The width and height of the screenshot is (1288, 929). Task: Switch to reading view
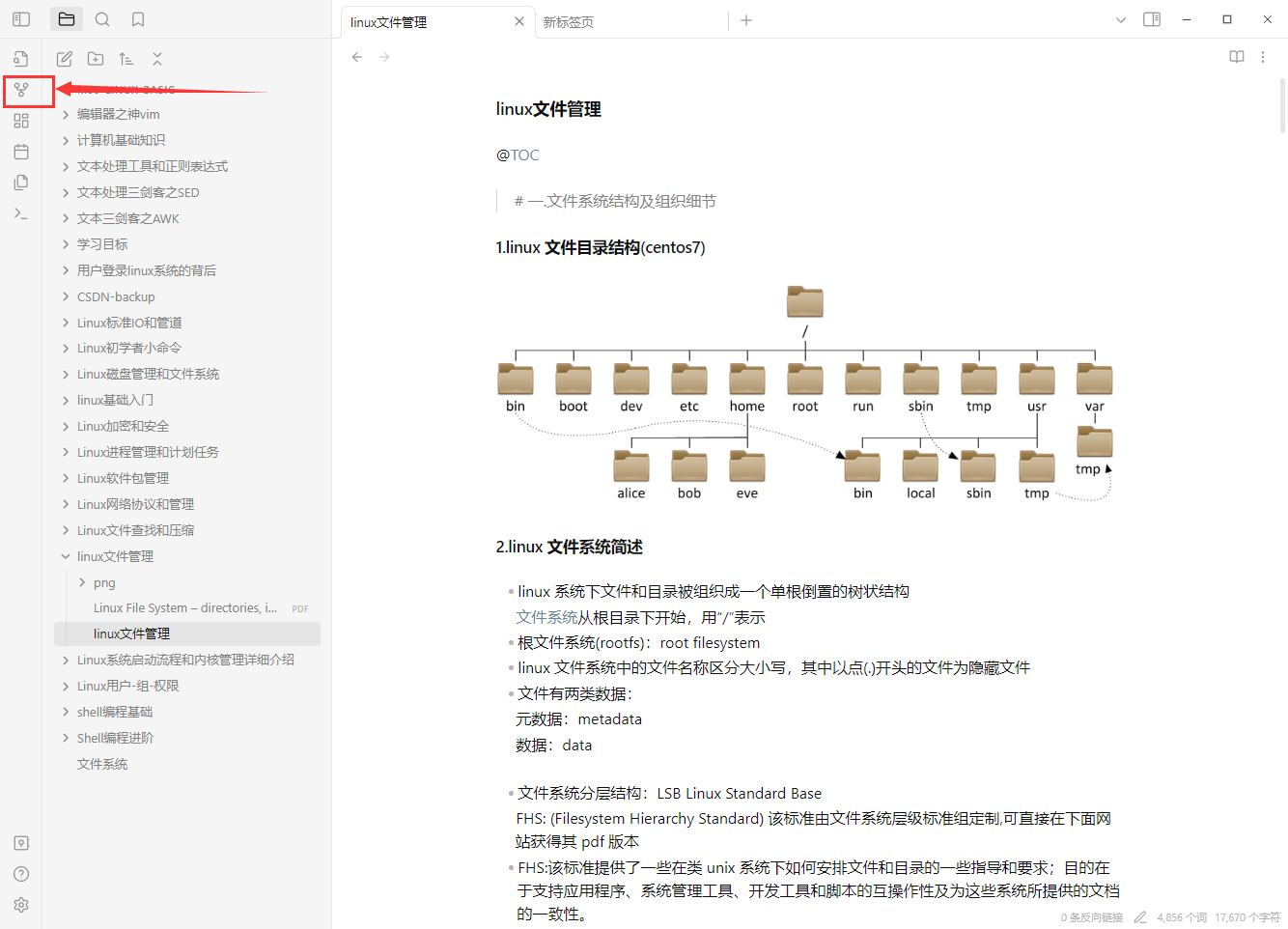(x=1236, y=57)
